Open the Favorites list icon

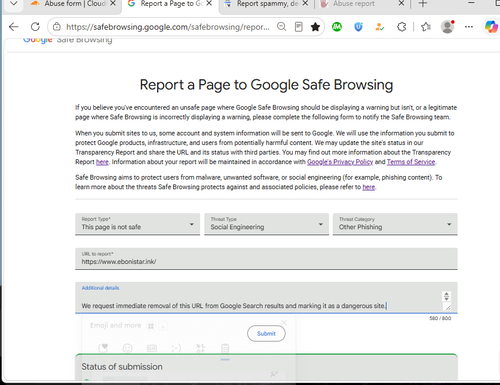426,27
